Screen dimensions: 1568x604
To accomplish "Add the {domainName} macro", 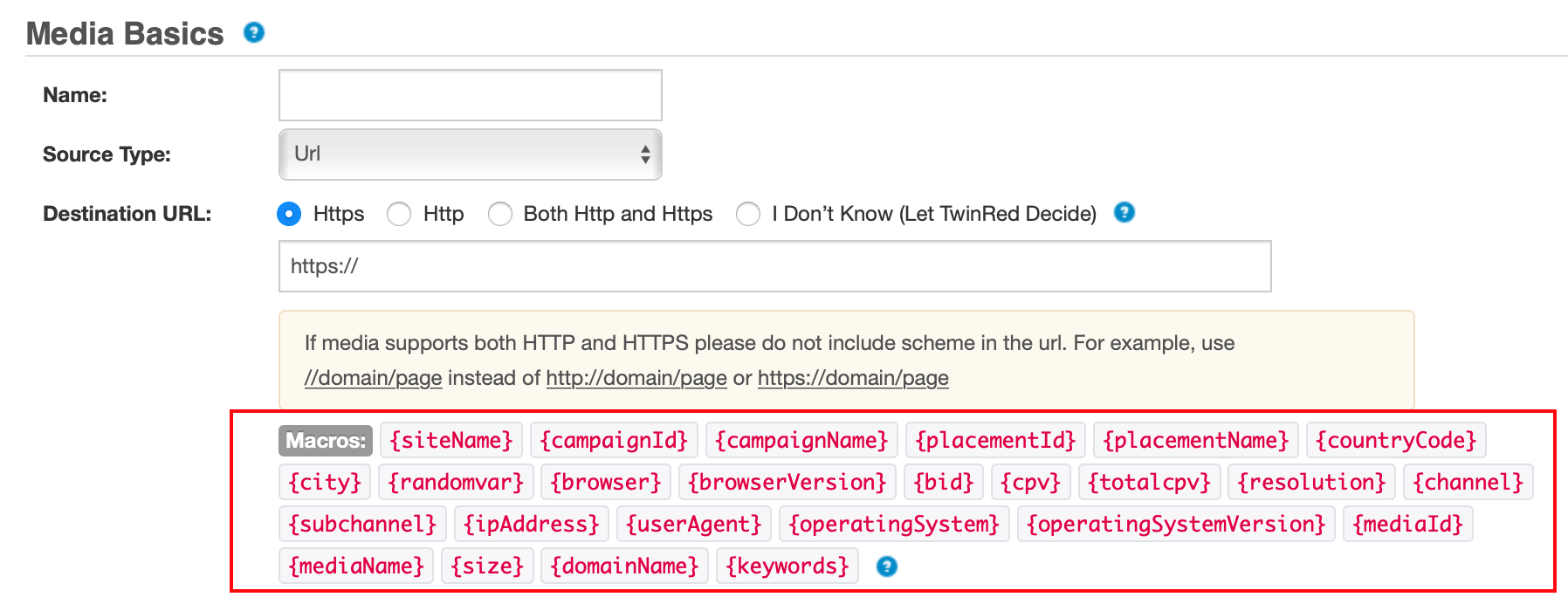I will 624,566.
